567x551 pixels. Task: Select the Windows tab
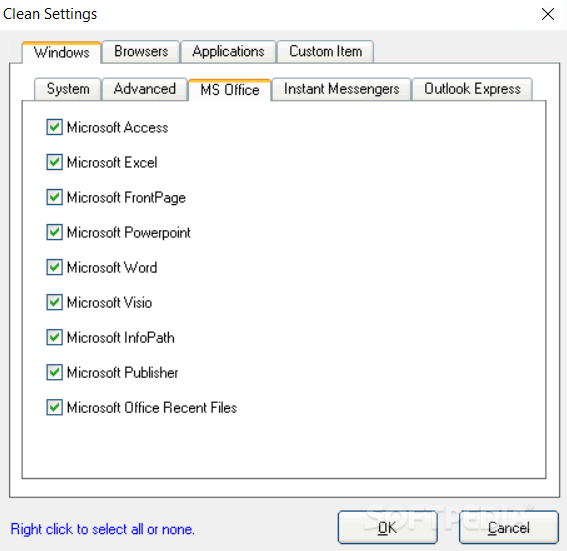click(x=61, y=52)
